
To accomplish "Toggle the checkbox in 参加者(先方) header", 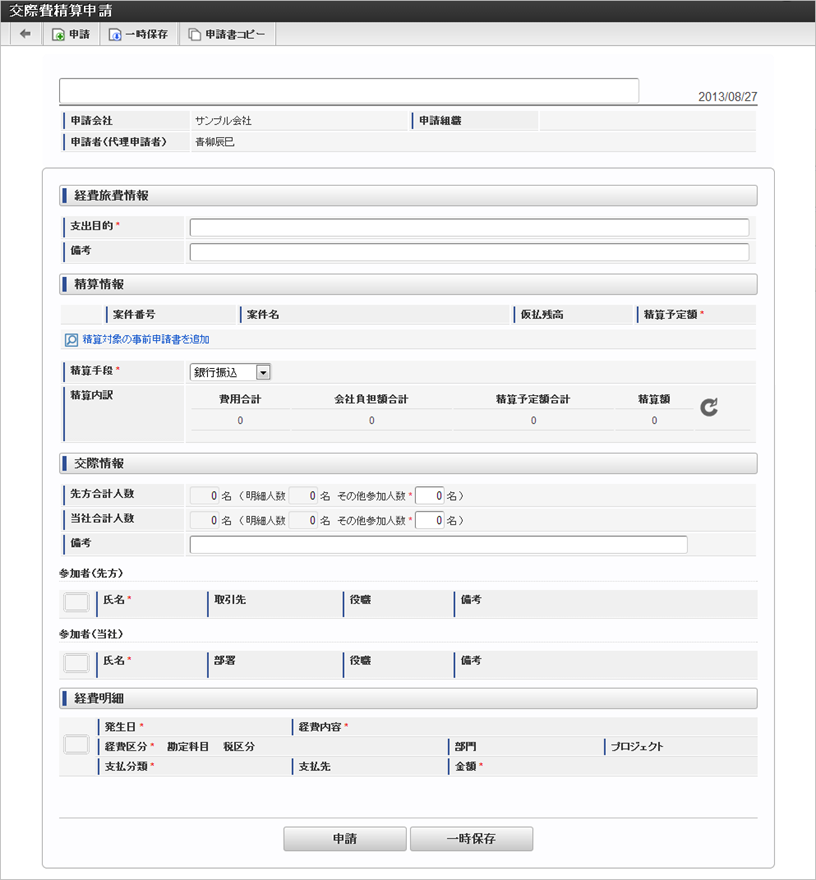I will click(76, 603).
